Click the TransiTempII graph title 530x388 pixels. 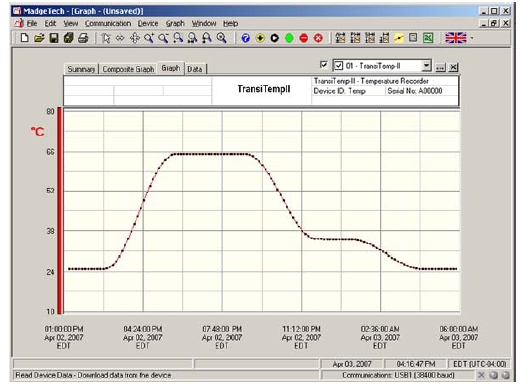(x=264, y=89)
